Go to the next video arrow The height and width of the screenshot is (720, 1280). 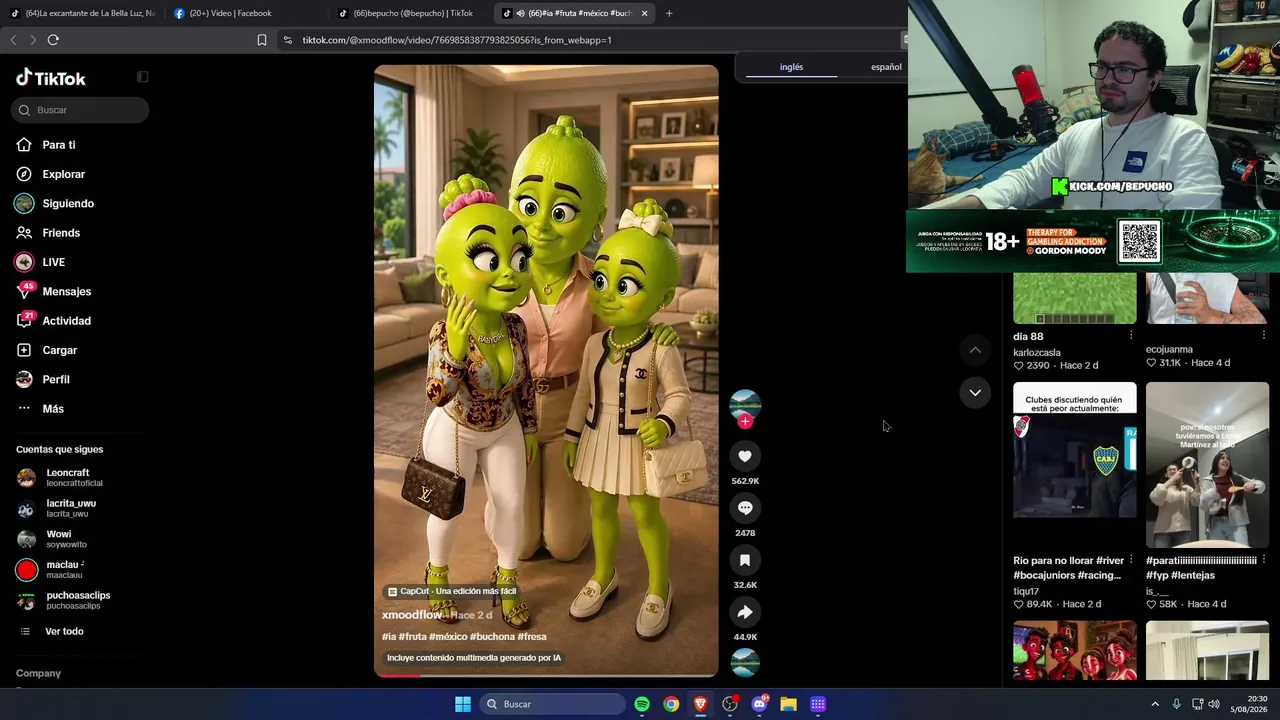975,392
